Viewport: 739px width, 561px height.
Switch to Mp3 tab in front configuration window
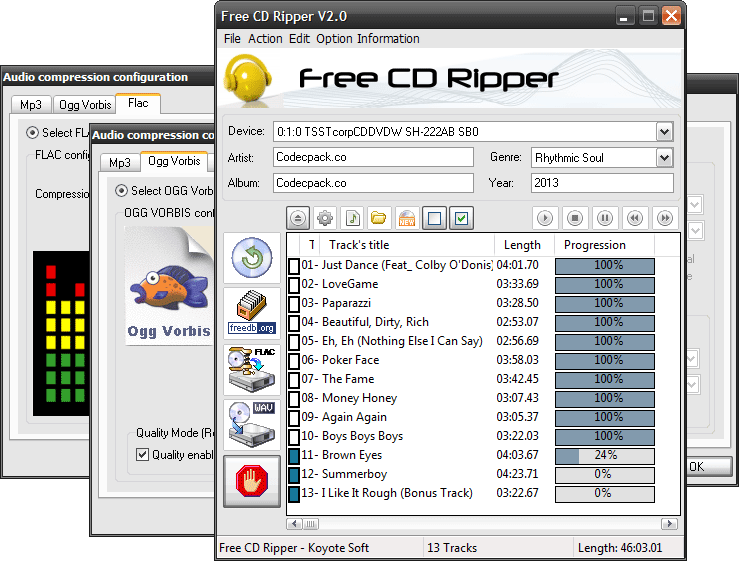pos(120,163)
